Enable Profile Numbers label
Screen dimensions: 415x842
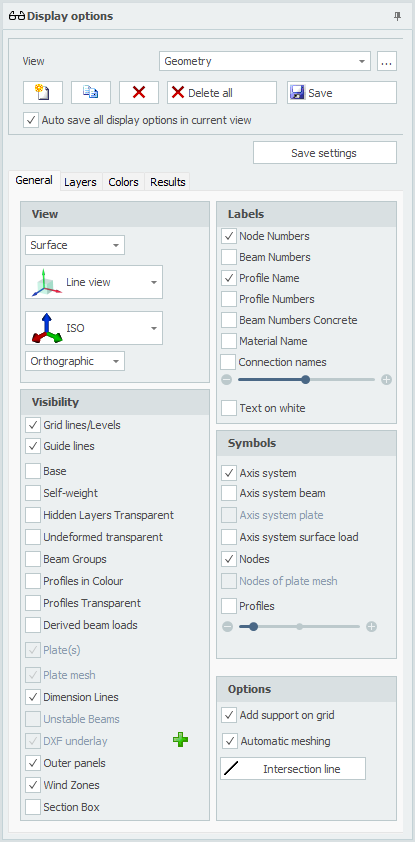click(229, 299)
